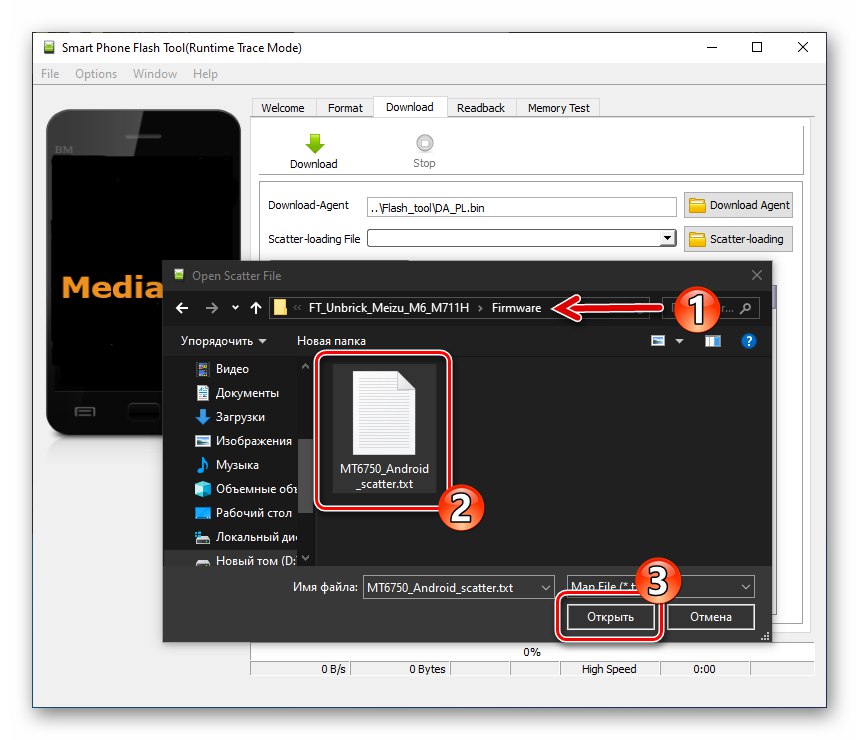Click Новая папка button
Image resolution: width=859 pixels, height=740 pixels.
[331, 341]
